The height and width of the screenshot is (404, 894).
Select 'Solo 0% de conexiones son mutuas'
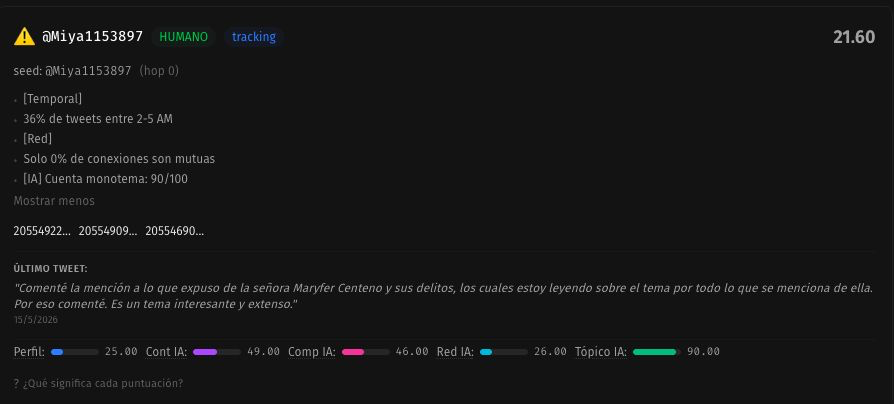(x=119, y=159)
